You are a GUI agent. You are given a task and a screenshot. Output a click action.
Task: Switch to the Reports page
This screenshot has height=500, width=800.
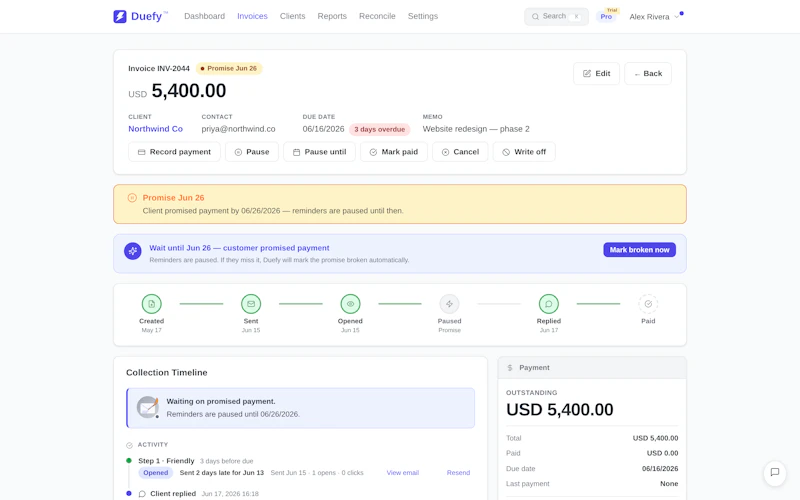(332, 16)
